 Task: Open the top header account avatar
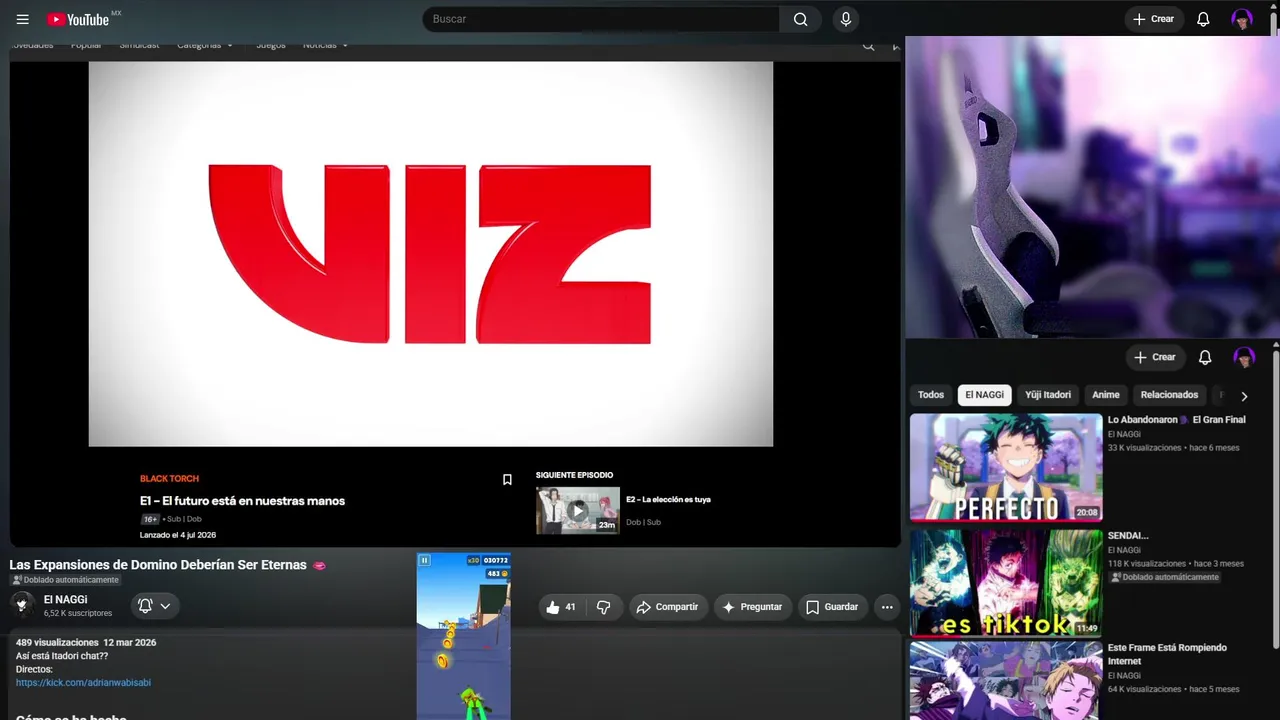1242,19
